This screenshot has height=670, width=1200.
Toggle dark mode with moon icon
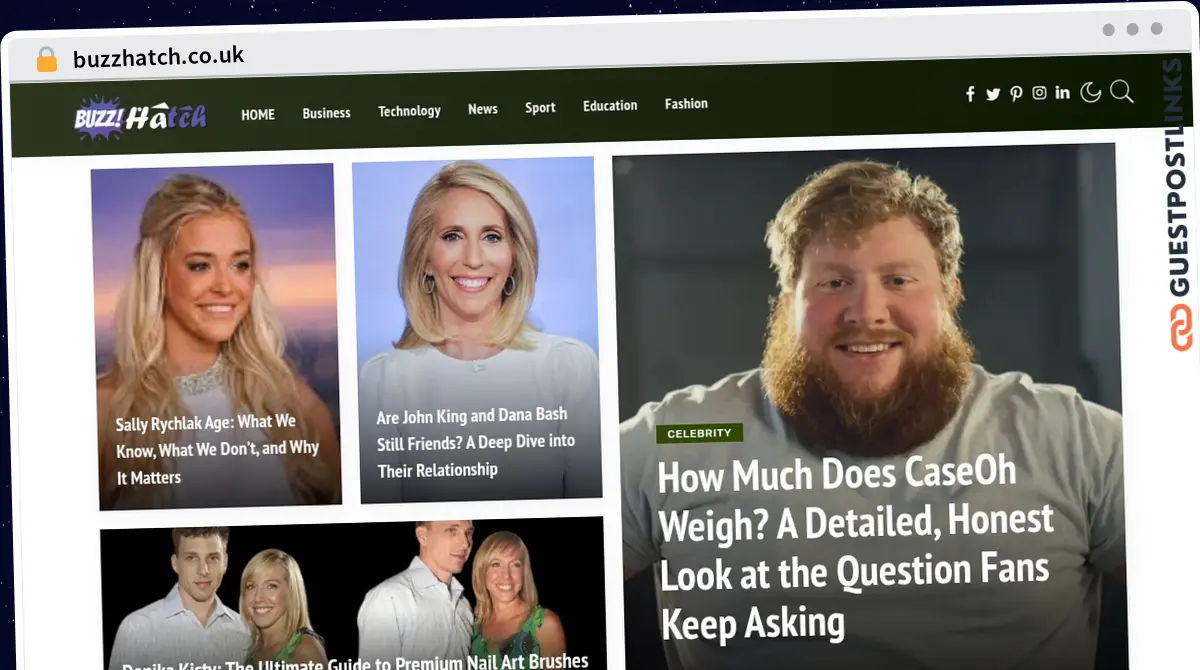[1091, 93]
